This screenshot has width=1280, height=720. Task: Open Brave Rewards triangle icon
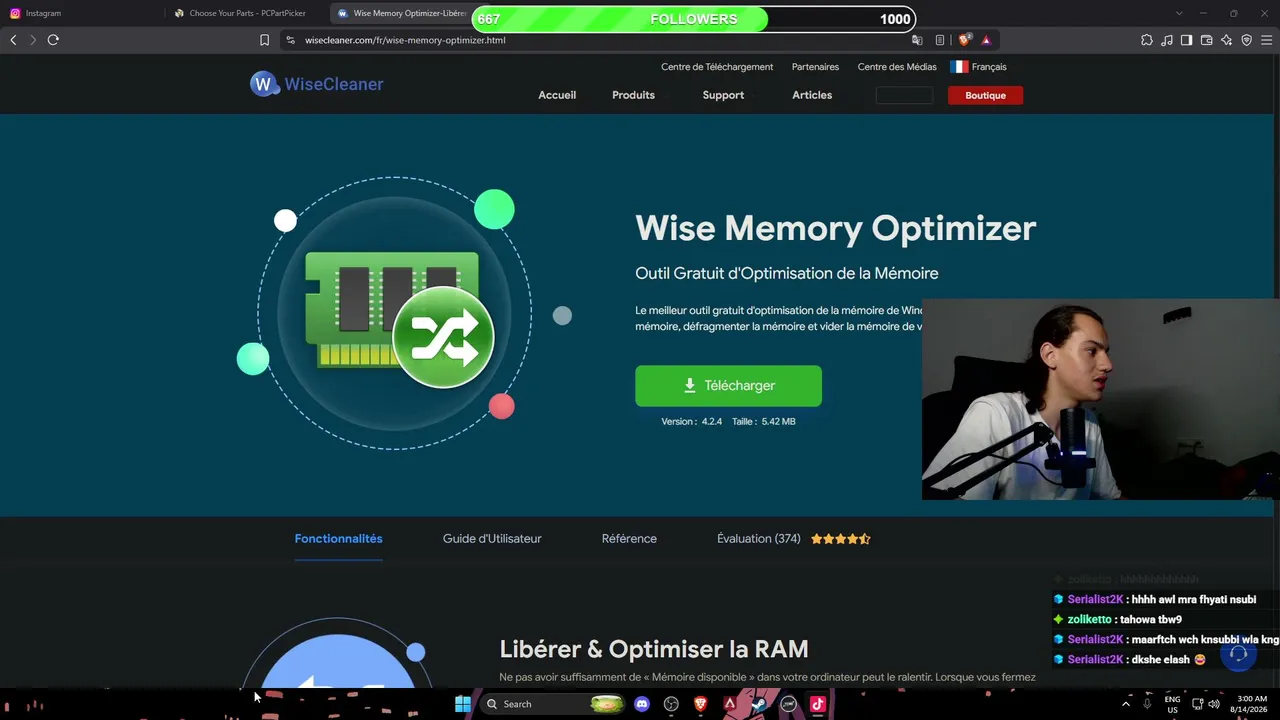pos(986,40)
